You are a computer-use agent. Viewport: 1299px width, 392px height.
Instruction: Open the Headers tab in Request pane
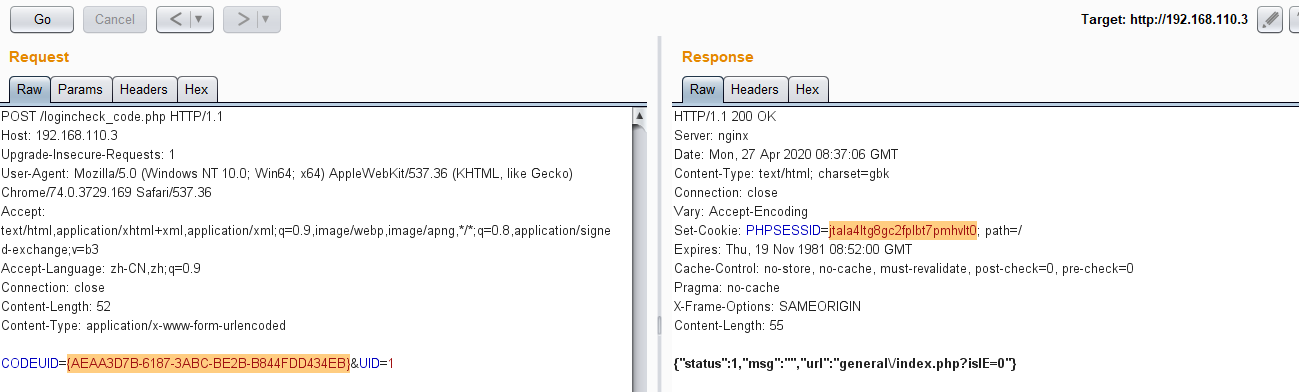pos(144,90)
